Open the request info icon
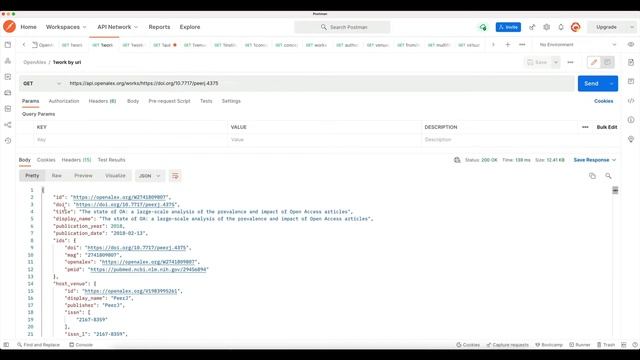Viewport: 640px width, 360px height. [631, 120]
